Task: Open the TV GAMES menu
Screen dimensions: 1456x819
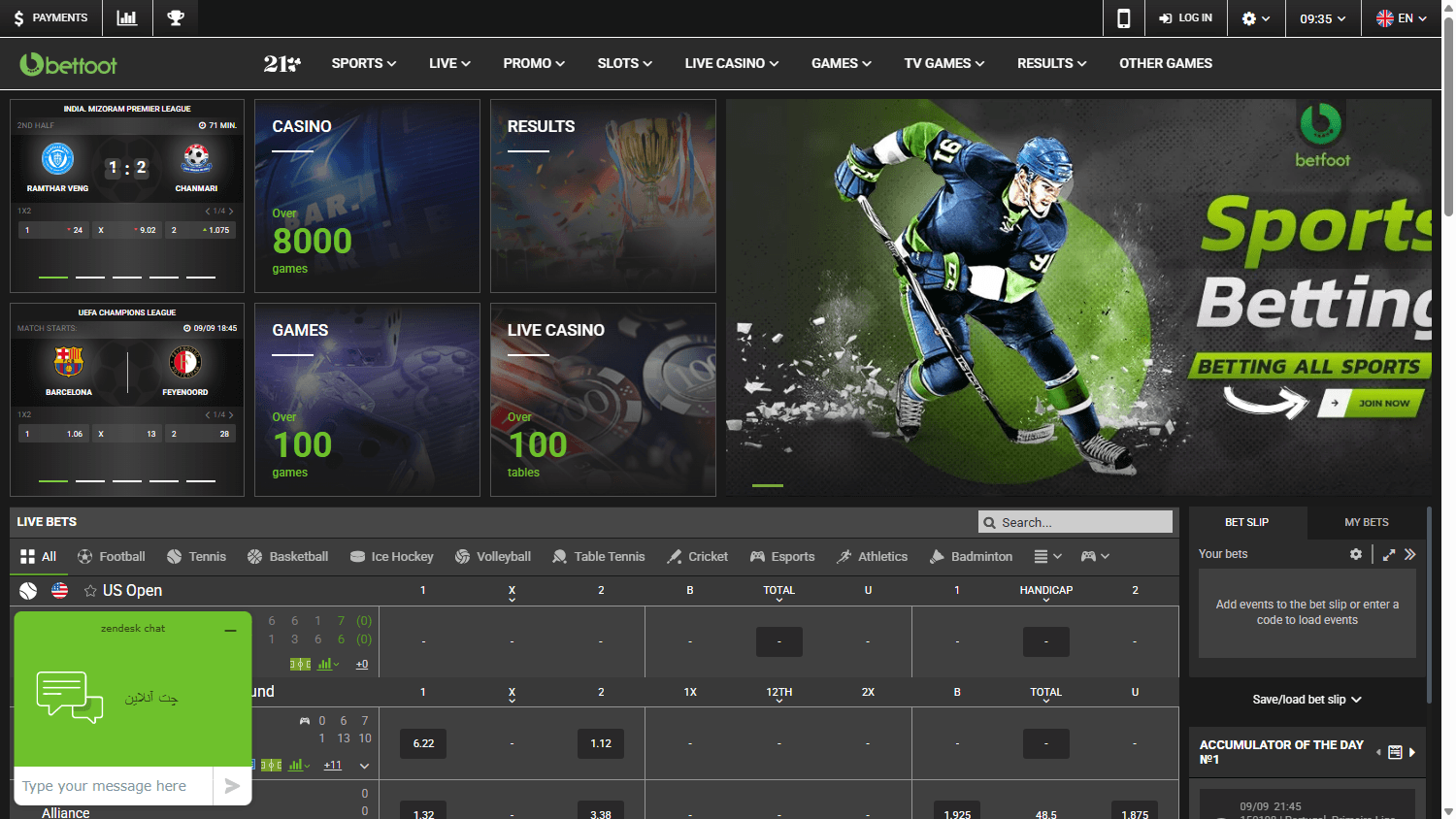Action: pyautogui.click(x=944, y=63)
